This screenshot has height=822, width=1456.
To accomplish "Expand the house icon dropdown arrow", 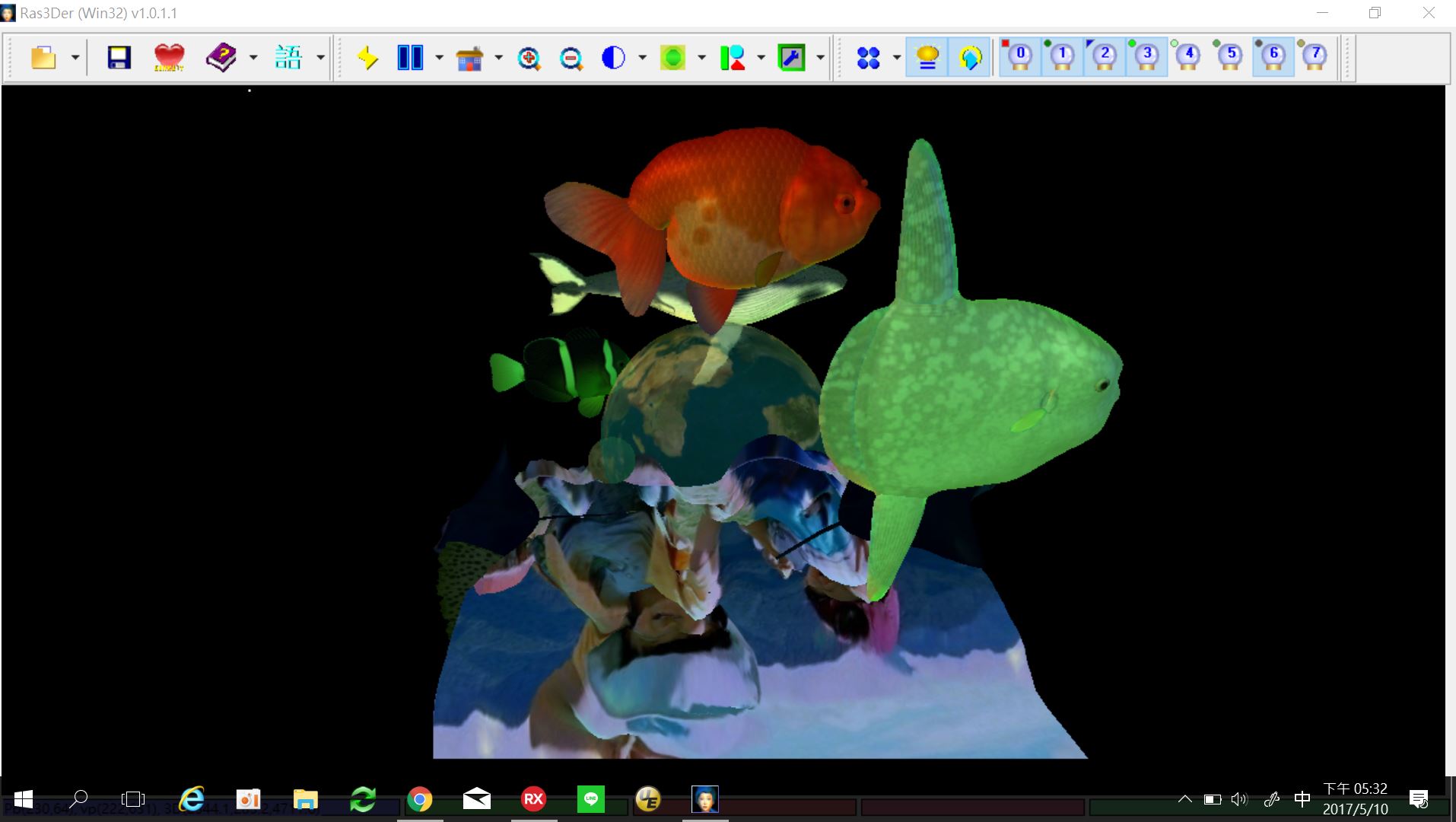I will click(498, 58).
